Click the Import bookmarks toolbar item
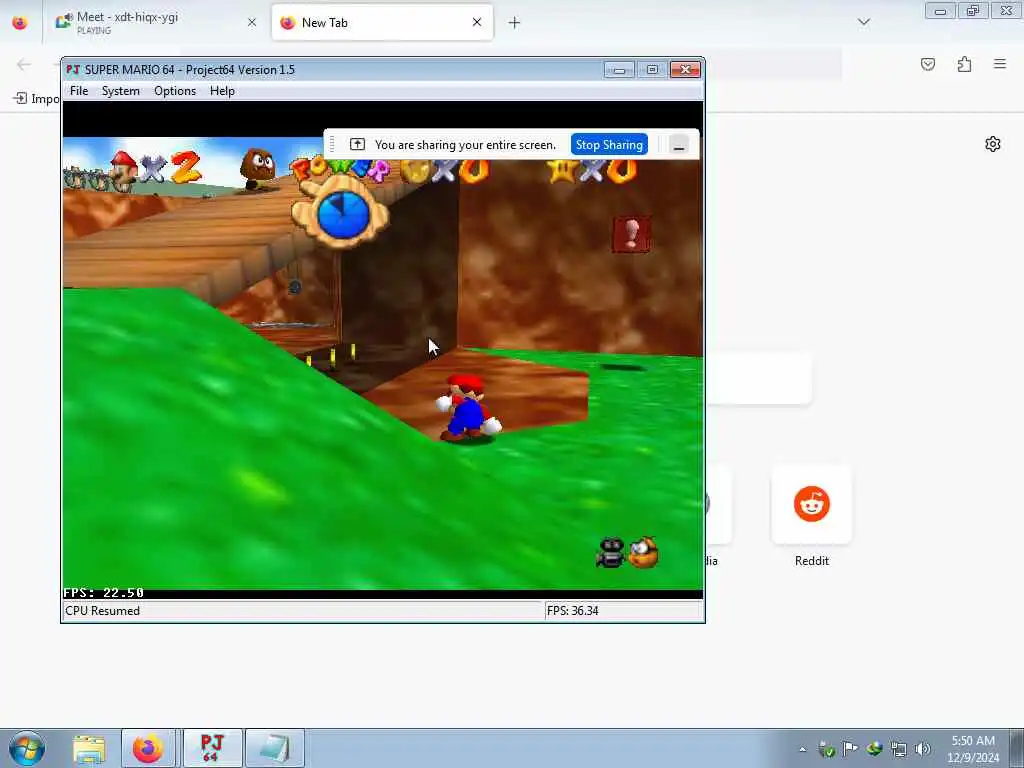 (37, 99)
